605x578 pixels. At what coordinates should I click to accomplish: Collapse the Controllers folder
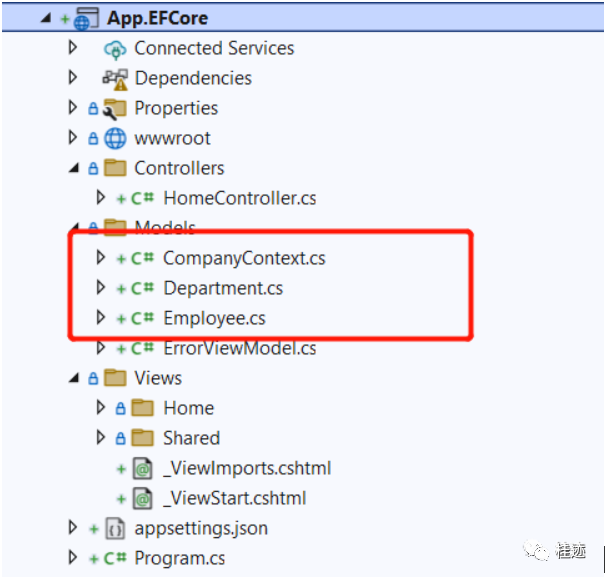coord(74,168)
